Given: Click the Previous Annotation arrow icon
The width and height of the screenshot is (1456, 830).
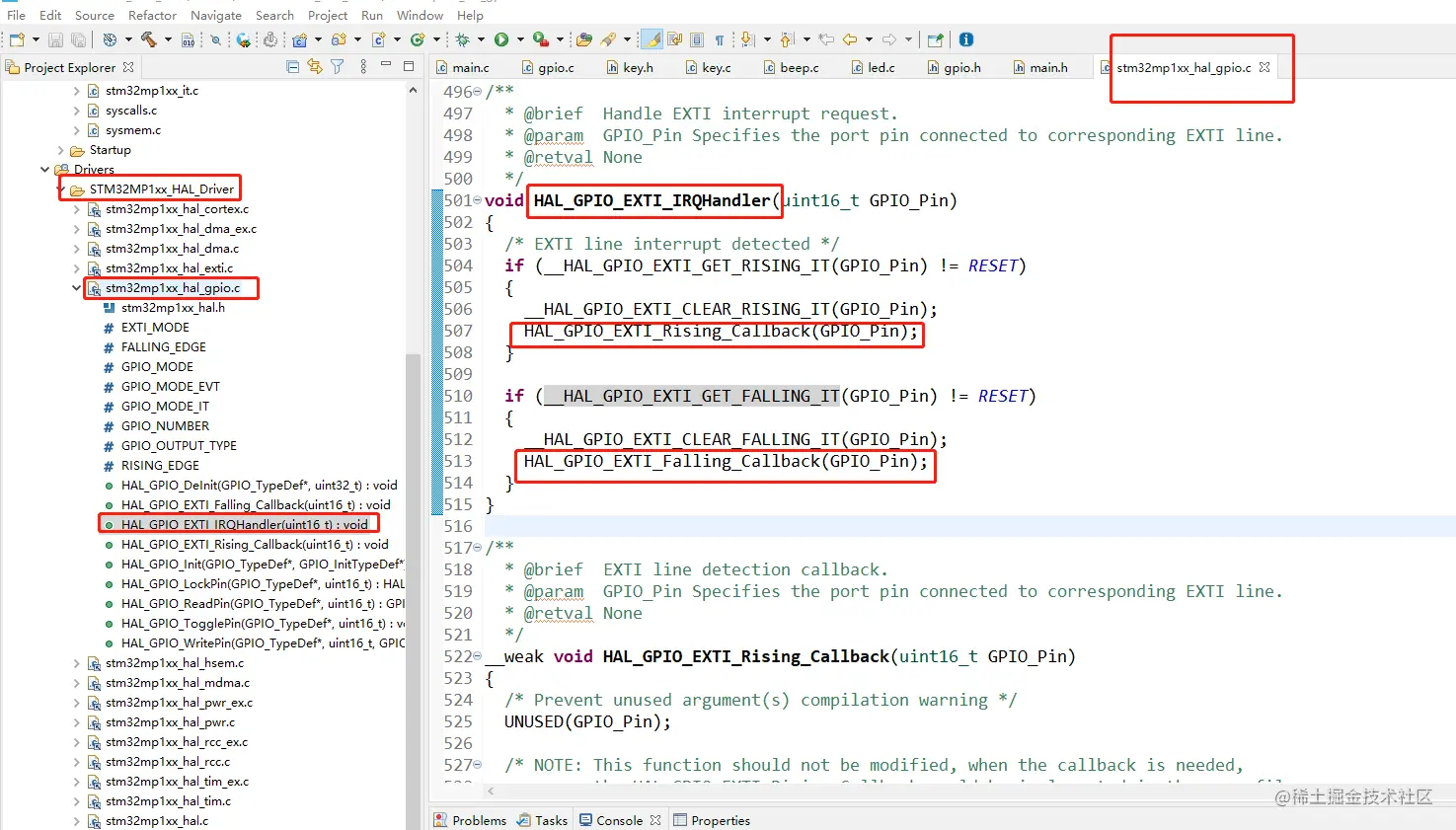Looking at the screenshot, I should (787, 39).
